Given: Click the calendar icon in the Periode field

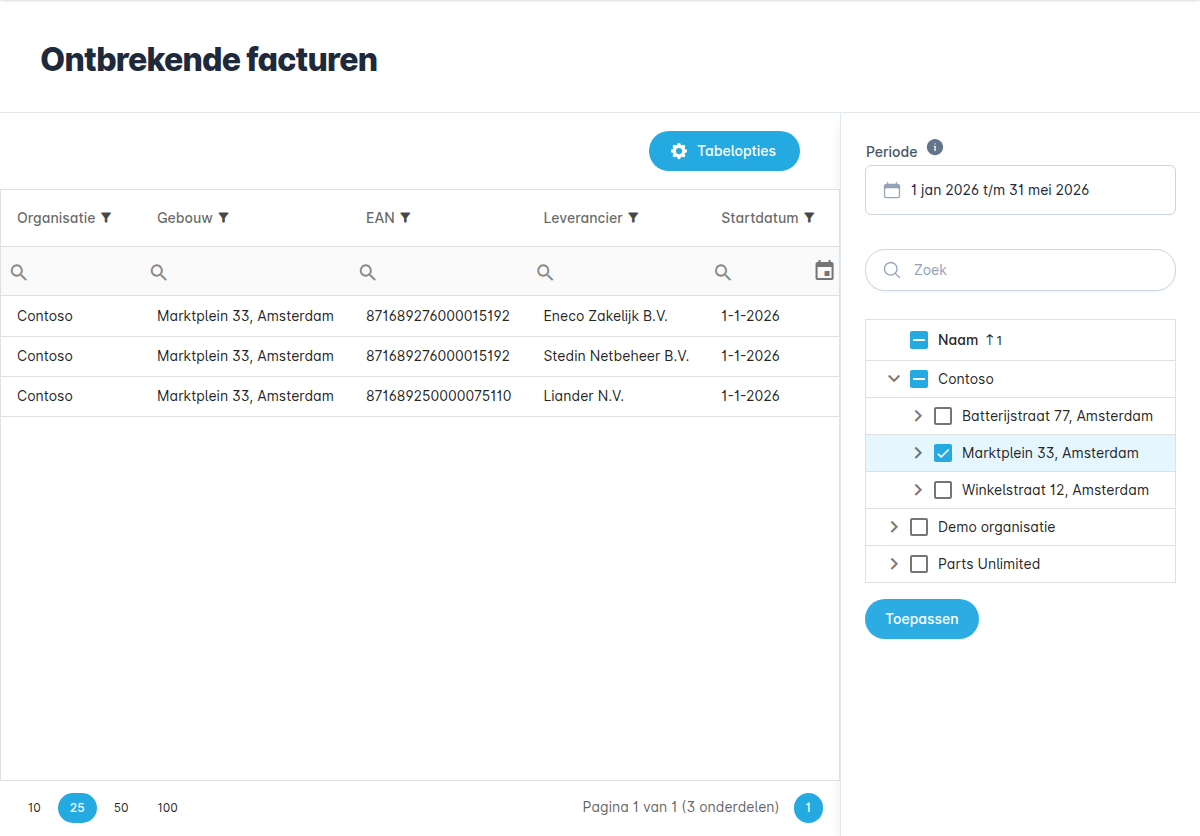Looking at the screenshot, I should pos(892,190).
